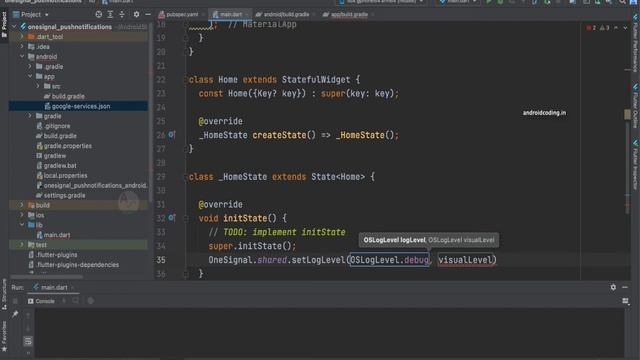Expand the .gradle folder under android
Viewport: 640px width, 360px height.
30,67
